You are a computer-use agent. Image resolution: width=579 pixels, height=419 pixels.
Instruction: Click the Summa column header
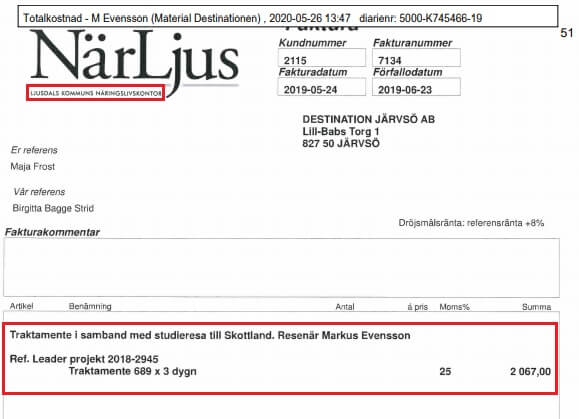[x=536, y=307]
